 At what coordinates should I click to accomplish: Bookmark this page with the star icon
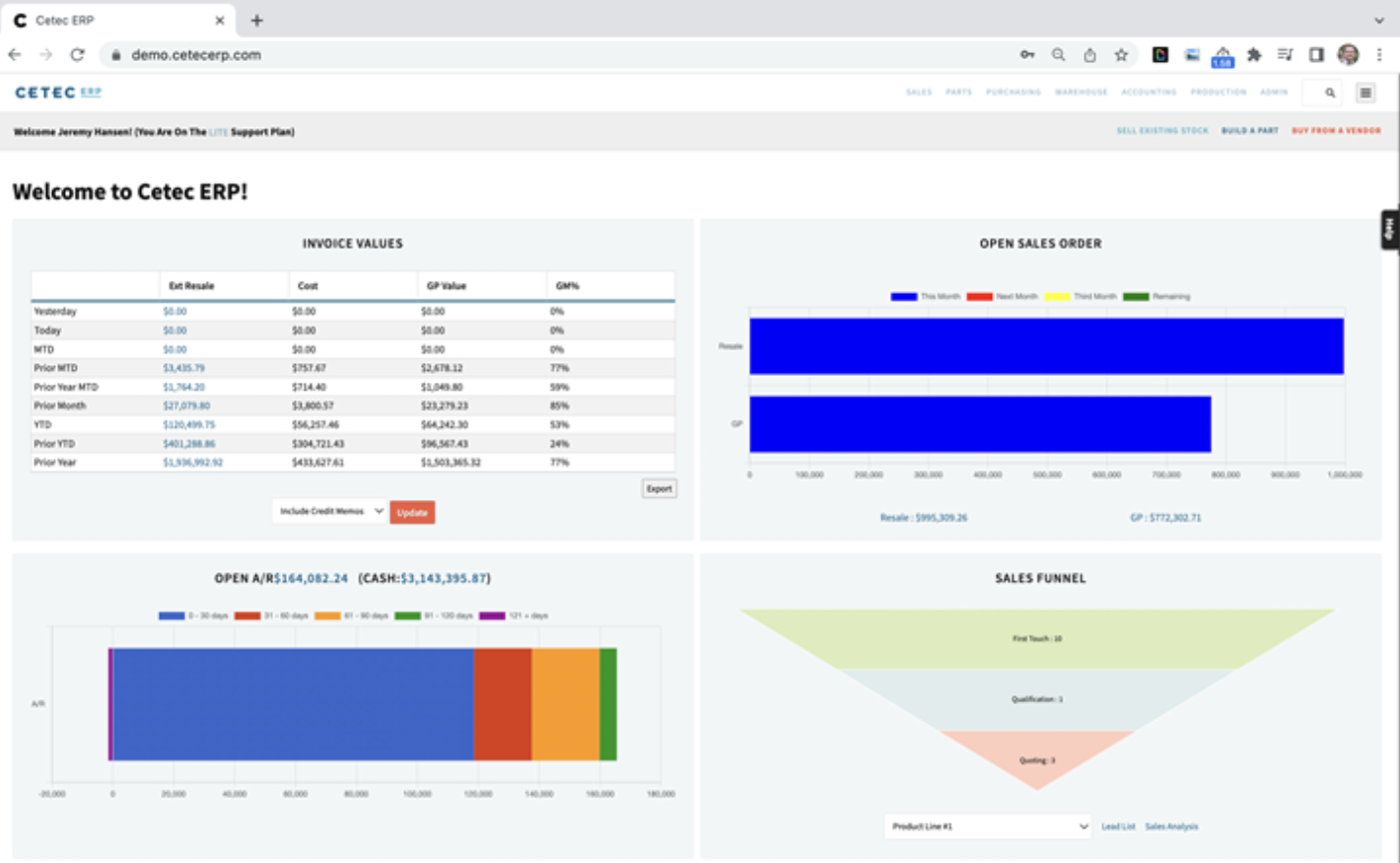pyautogui.click(x=1121, y=55)
